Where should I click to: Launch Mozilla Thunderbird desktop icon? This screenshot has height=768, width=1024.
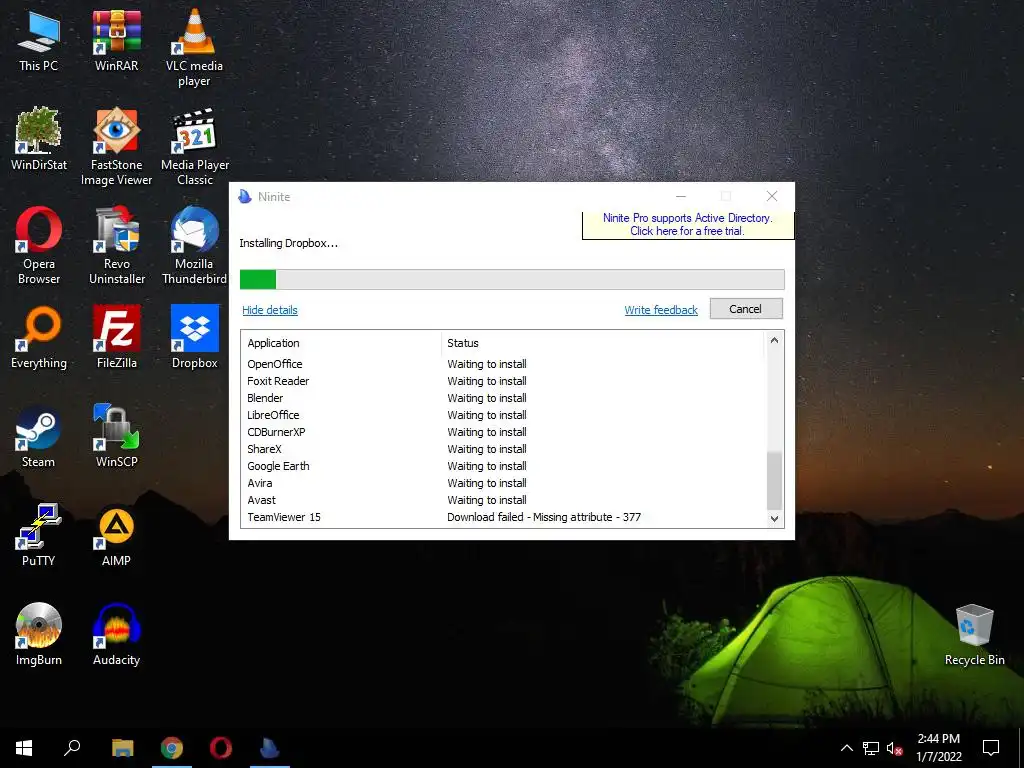(195, 246)
